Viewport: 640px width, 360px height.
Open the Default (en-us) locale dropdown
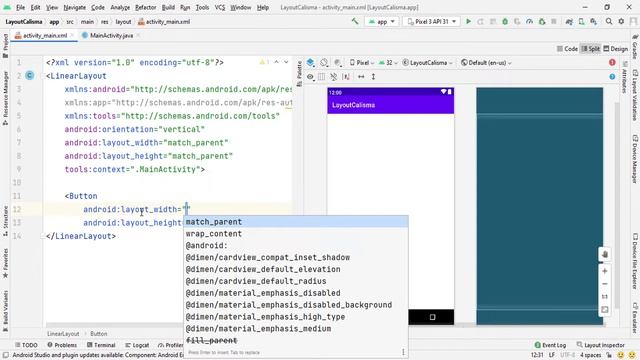(x=486, y=62)
